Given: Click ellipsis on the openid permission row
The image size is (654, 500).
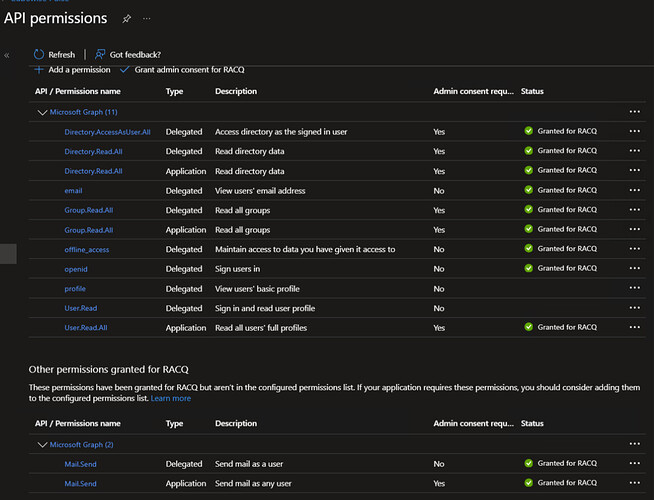Looking at the screenshot, I should 634,268.
